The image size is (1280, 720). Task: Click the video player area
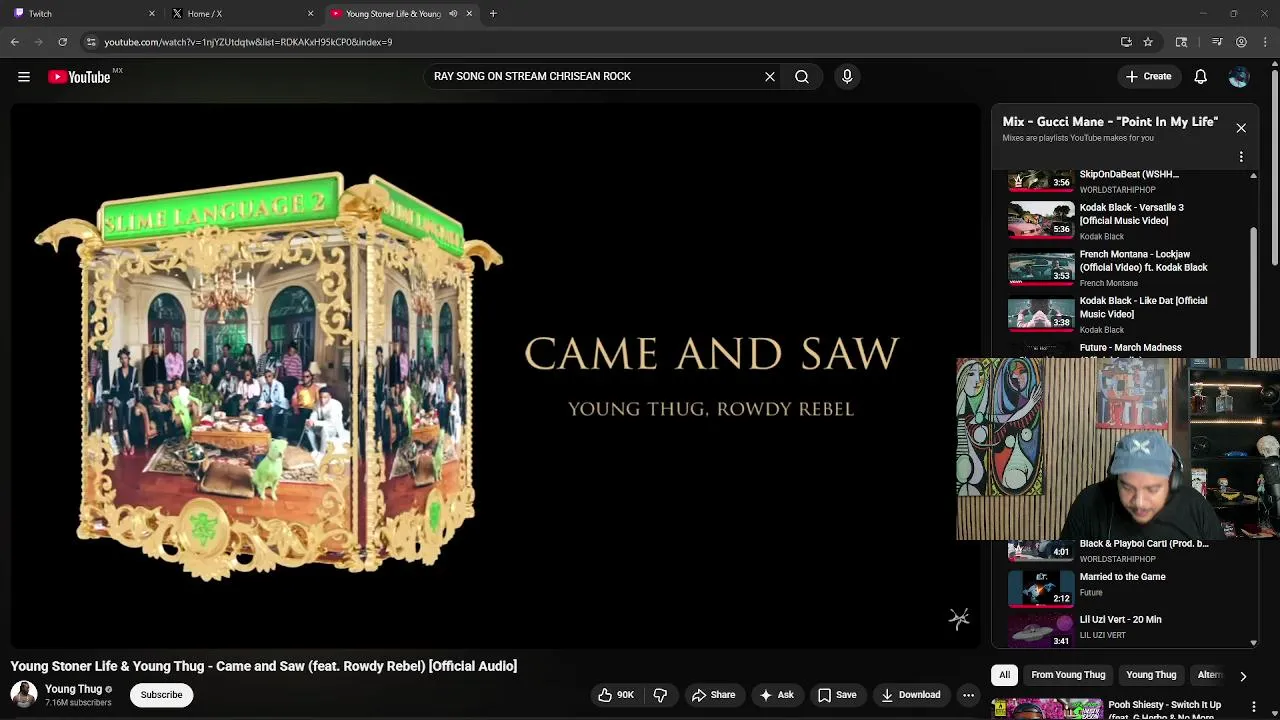tap(497, 375)
